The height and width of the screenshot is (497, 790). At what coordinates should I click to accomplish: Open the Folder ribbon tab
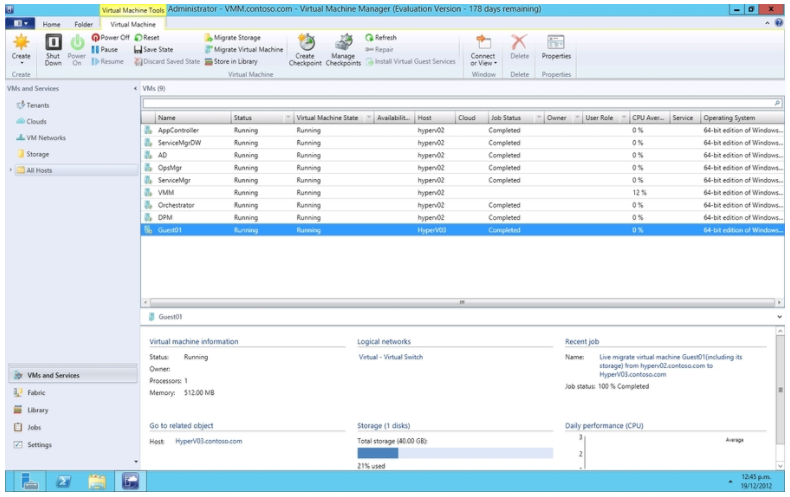(84, 24)
